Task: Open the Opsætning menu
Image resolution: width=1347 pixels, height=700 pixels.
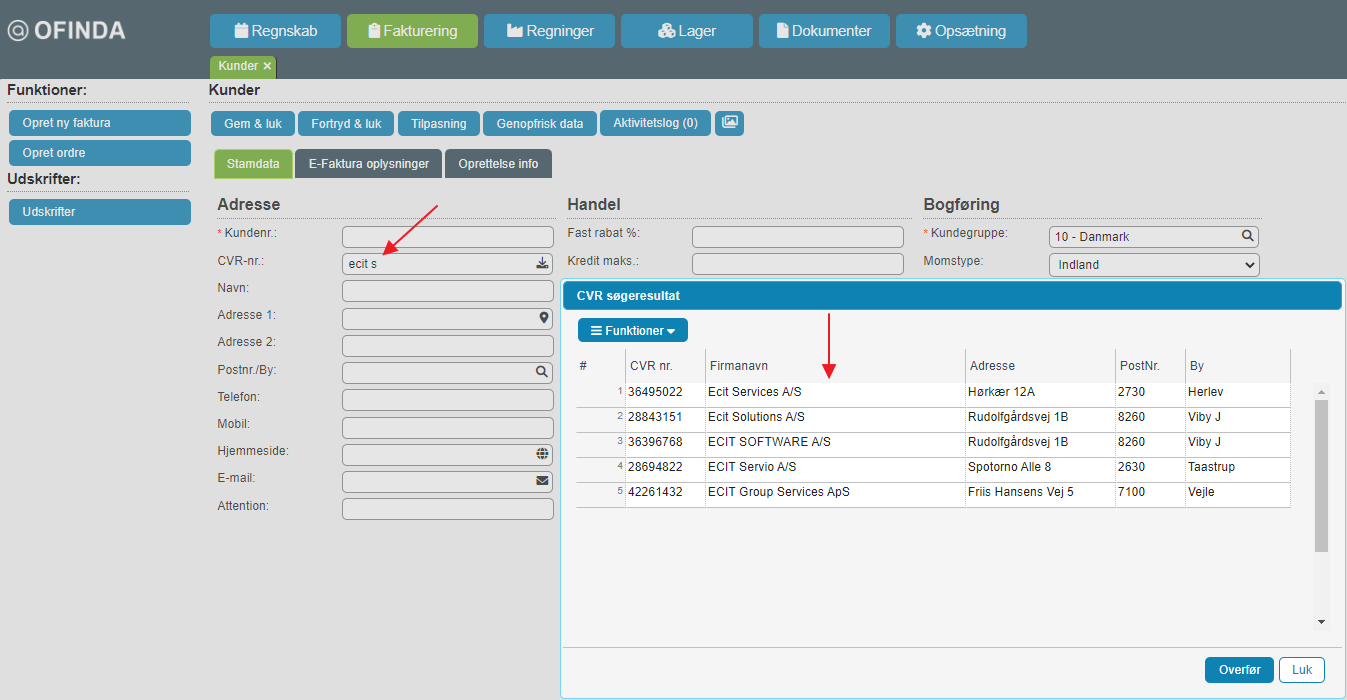Action: (960, 31)
